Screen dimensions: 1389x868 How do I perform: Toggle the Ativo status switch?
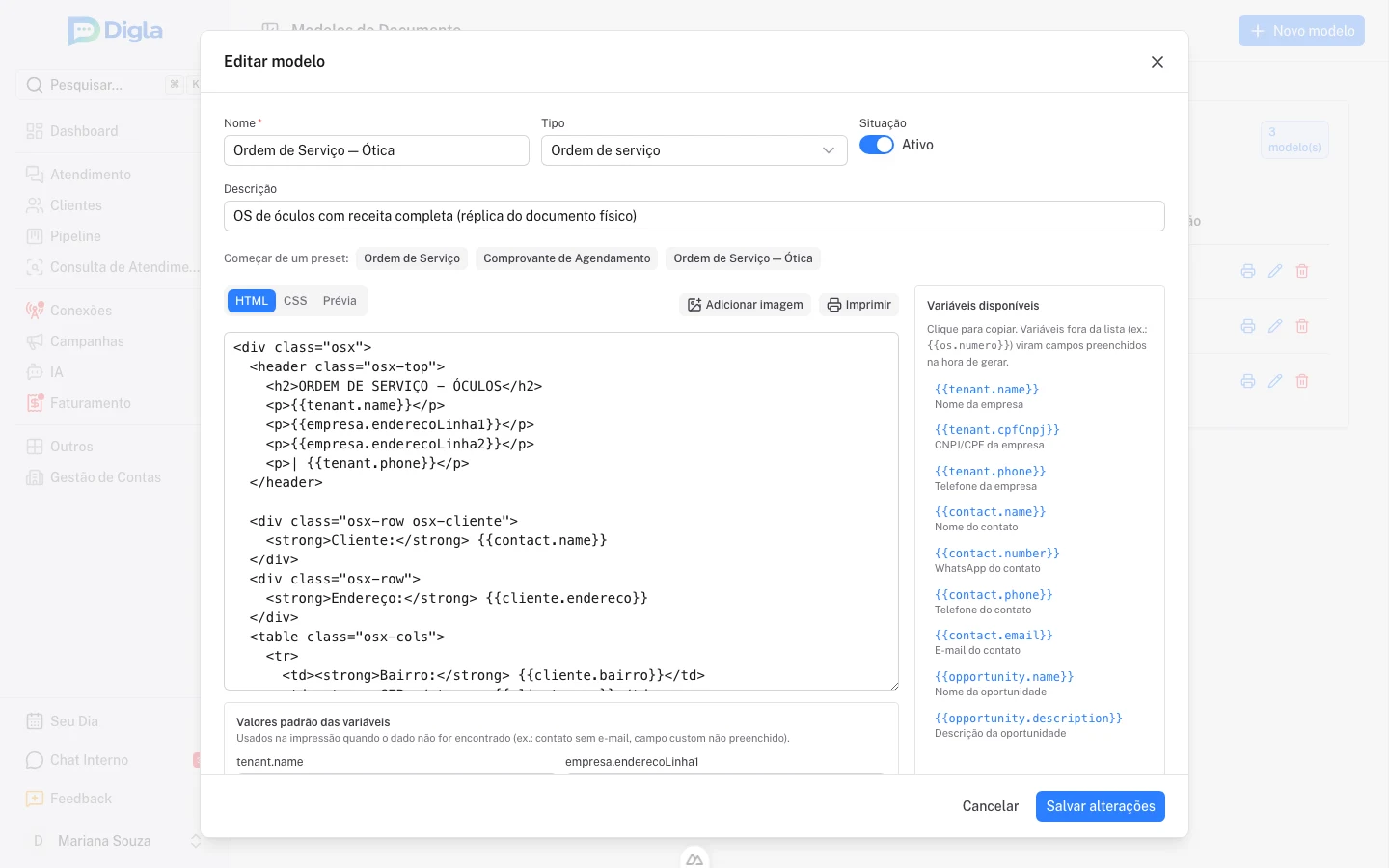pyautogui.click(x=876, y=145)
